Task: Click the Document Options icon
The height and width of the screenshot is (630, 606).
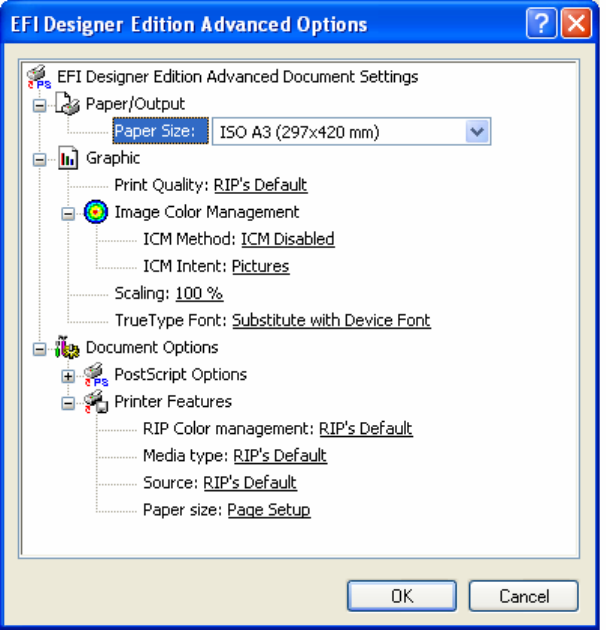Action: point(68,348)
